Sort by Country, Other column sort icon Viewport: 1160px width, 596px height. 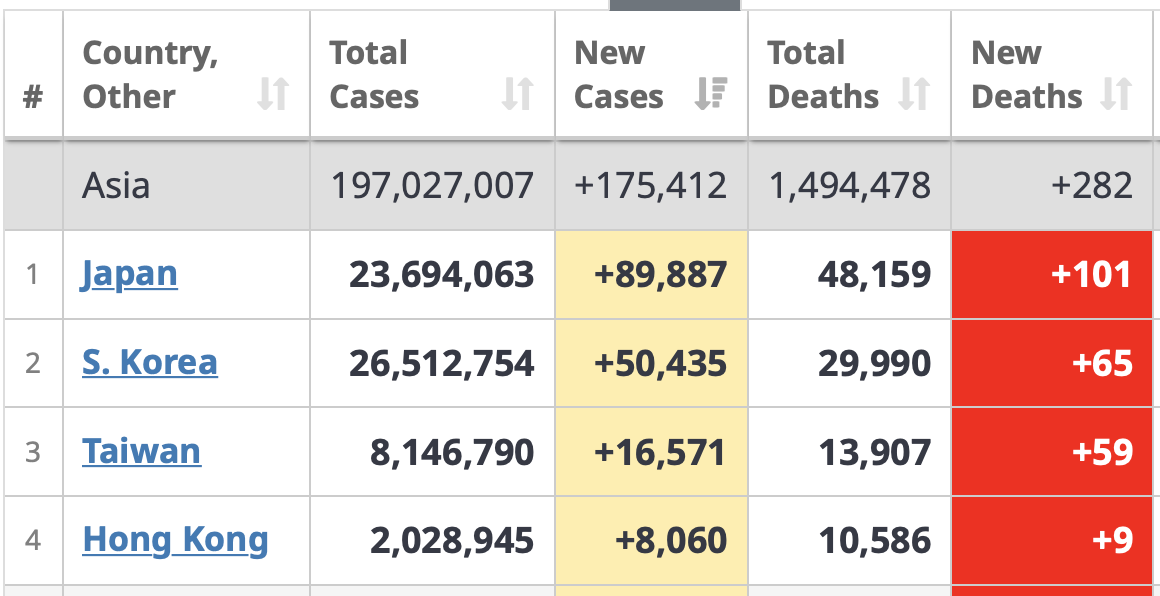[273, 95]
